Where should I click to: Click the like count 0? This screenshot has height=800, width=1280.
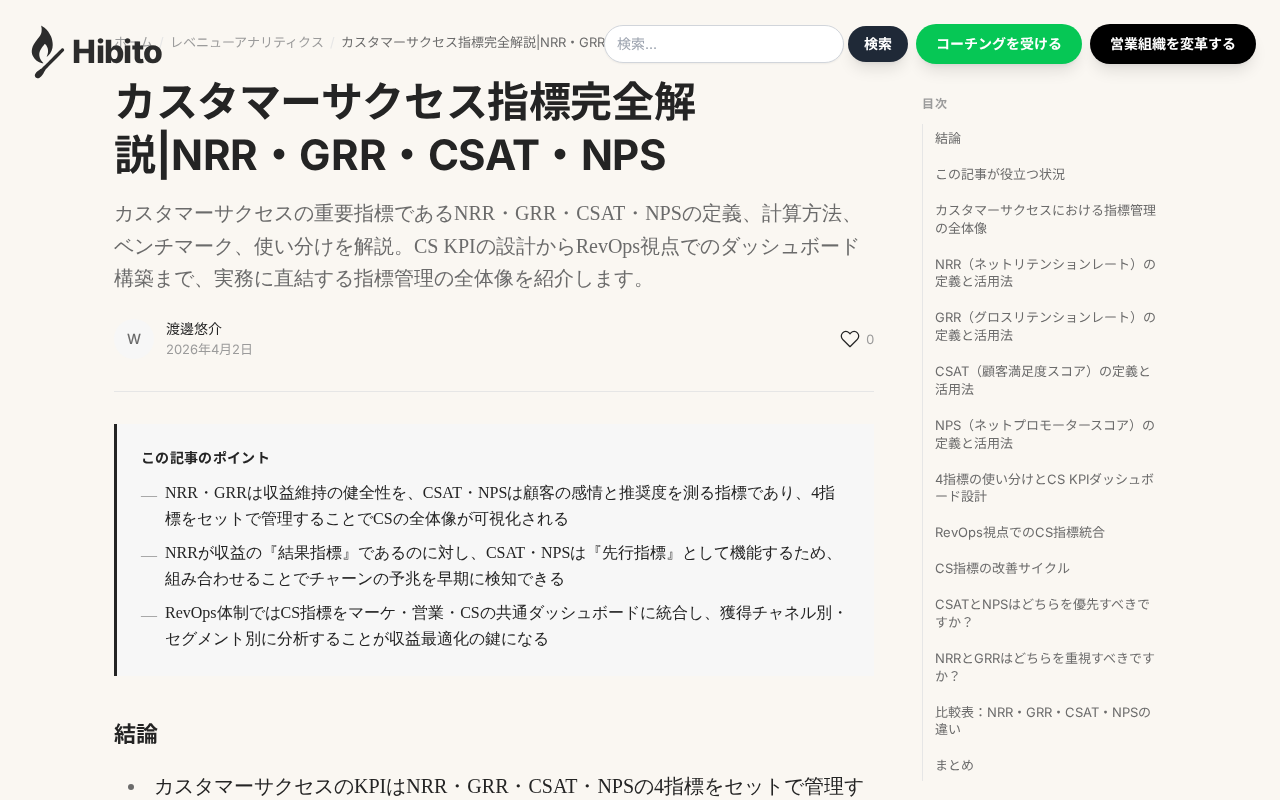[x=870, y=339]
